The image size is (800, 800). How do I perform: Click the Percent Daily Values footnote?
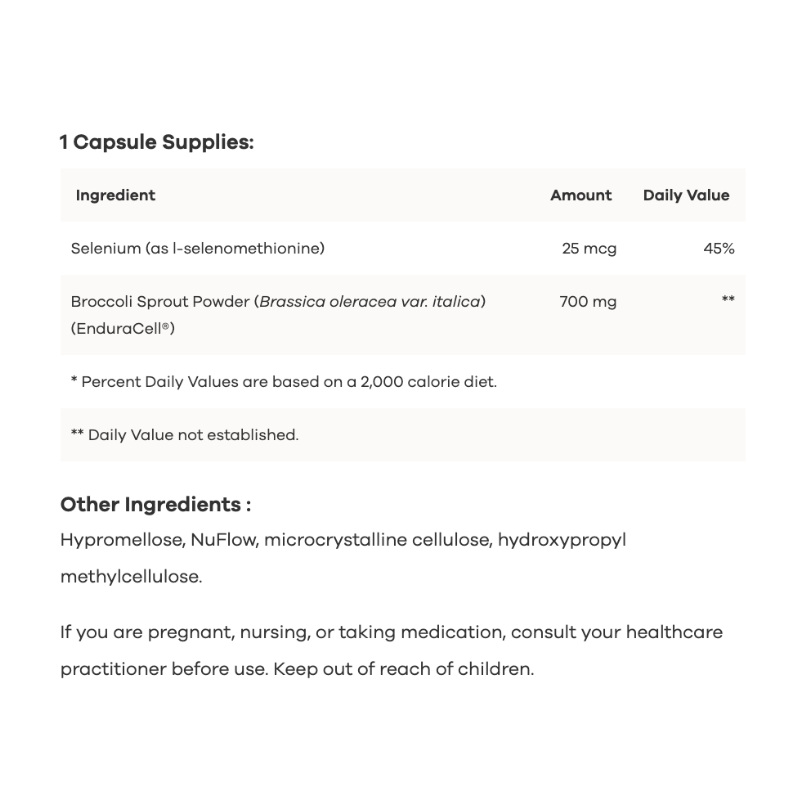click(283, 381)
